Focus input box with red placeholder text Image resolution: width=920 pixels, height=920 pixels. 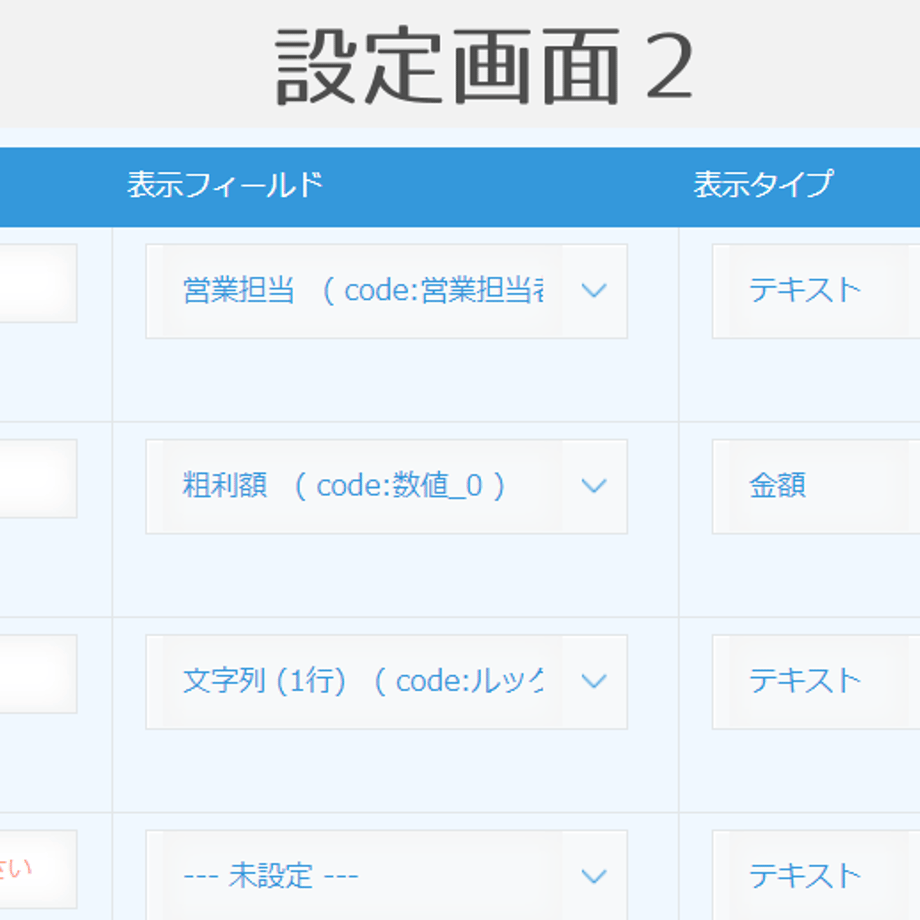pyautogui.click(x=38, y=870)
